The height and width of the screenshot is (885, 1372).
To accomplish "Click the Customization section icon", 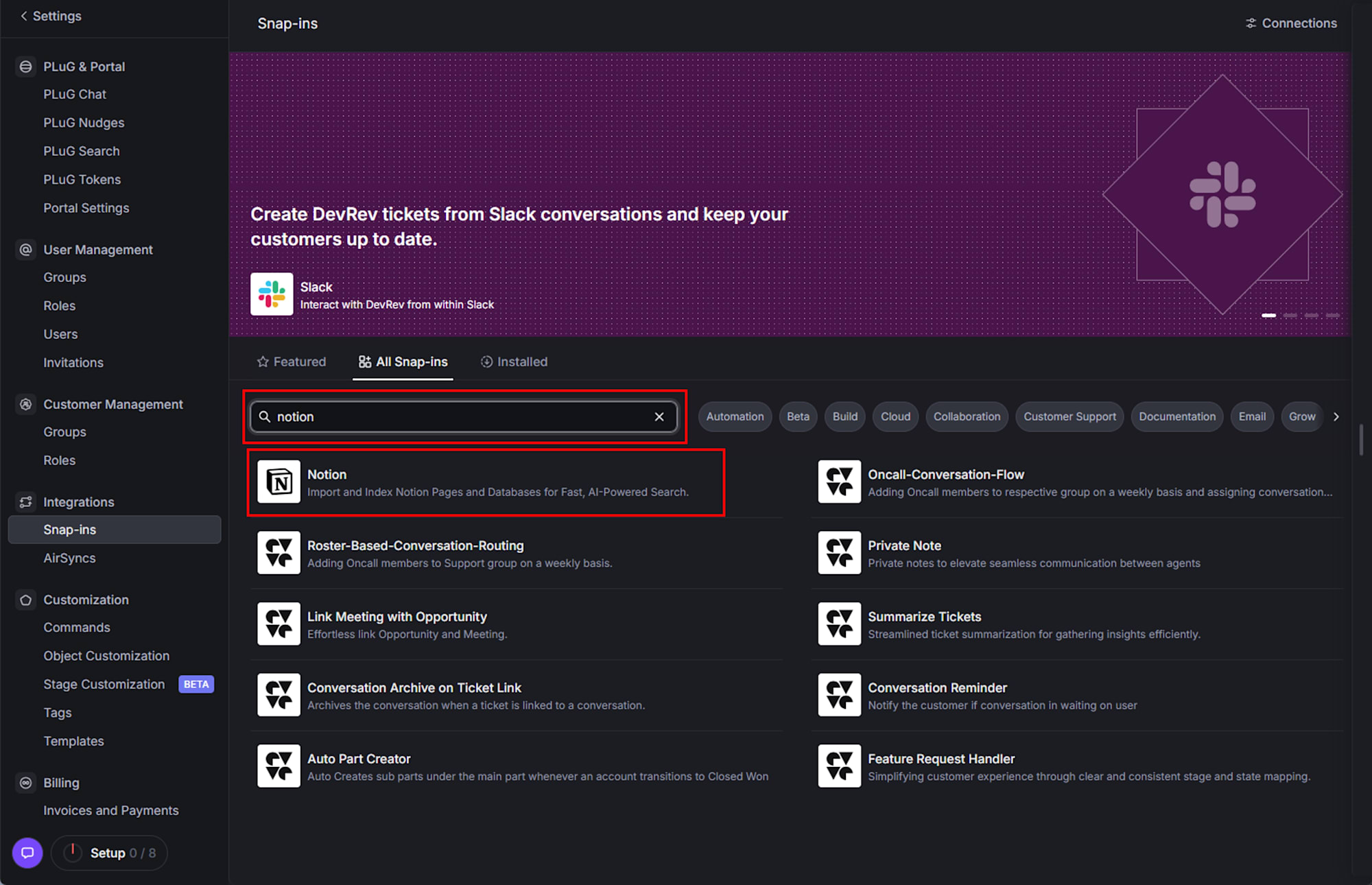I will [26, 600].
